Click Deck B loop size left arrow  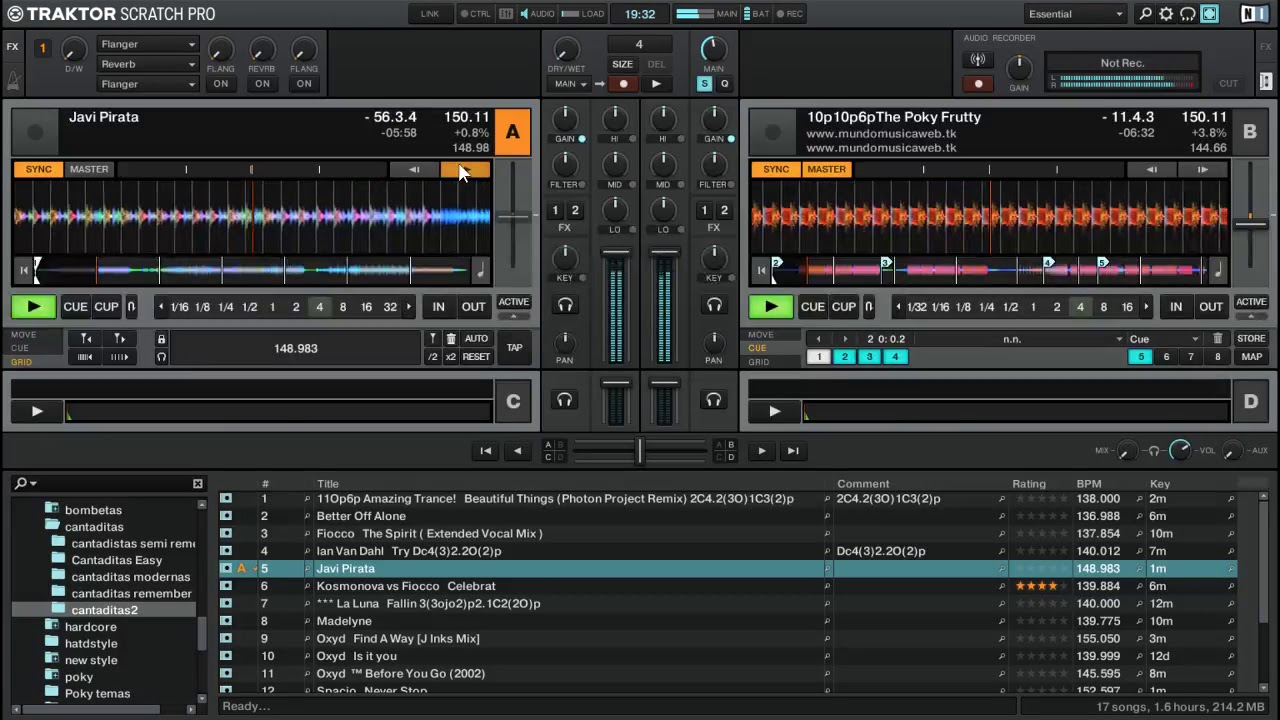pyautogui.click(x=898, y=307)
